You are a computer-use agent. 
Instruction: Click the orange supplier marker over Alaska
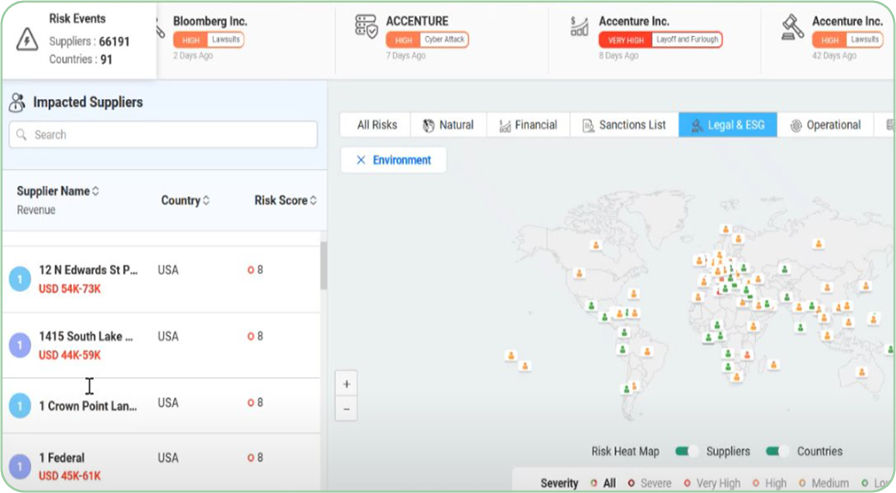pos(596,245)
